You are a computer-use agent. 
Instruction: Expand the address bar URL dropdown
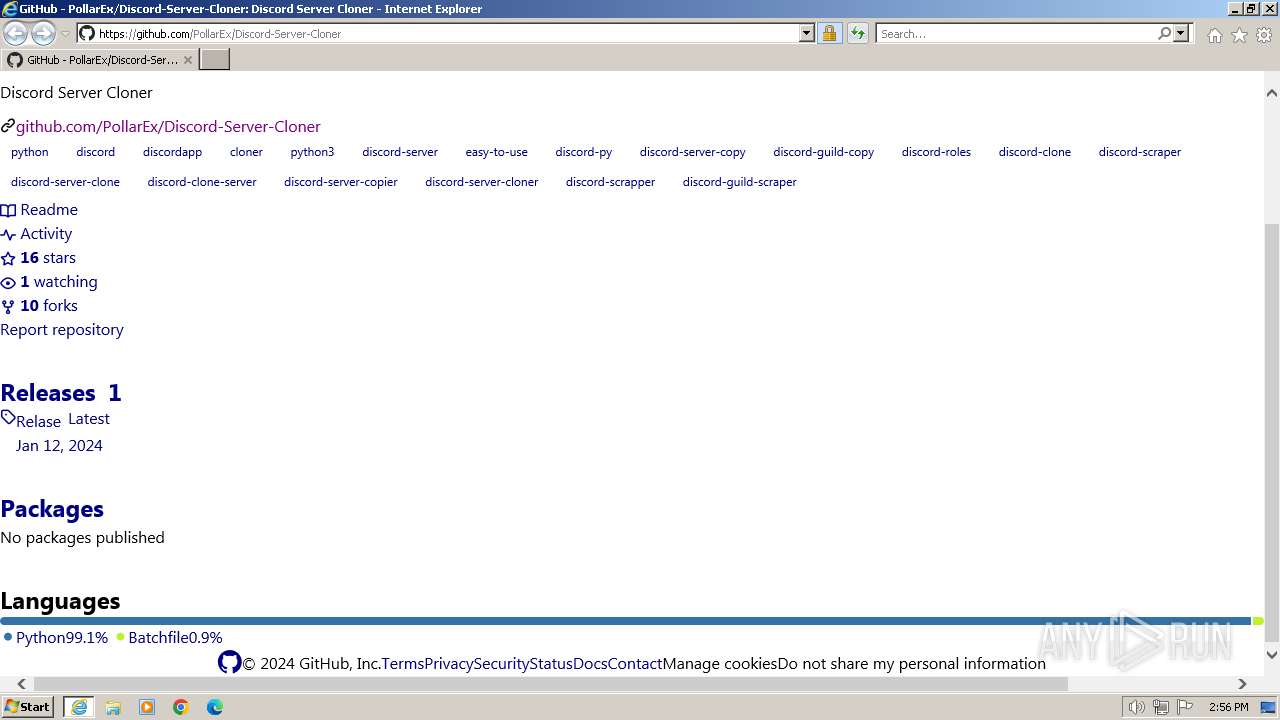(x=807, y=33)
